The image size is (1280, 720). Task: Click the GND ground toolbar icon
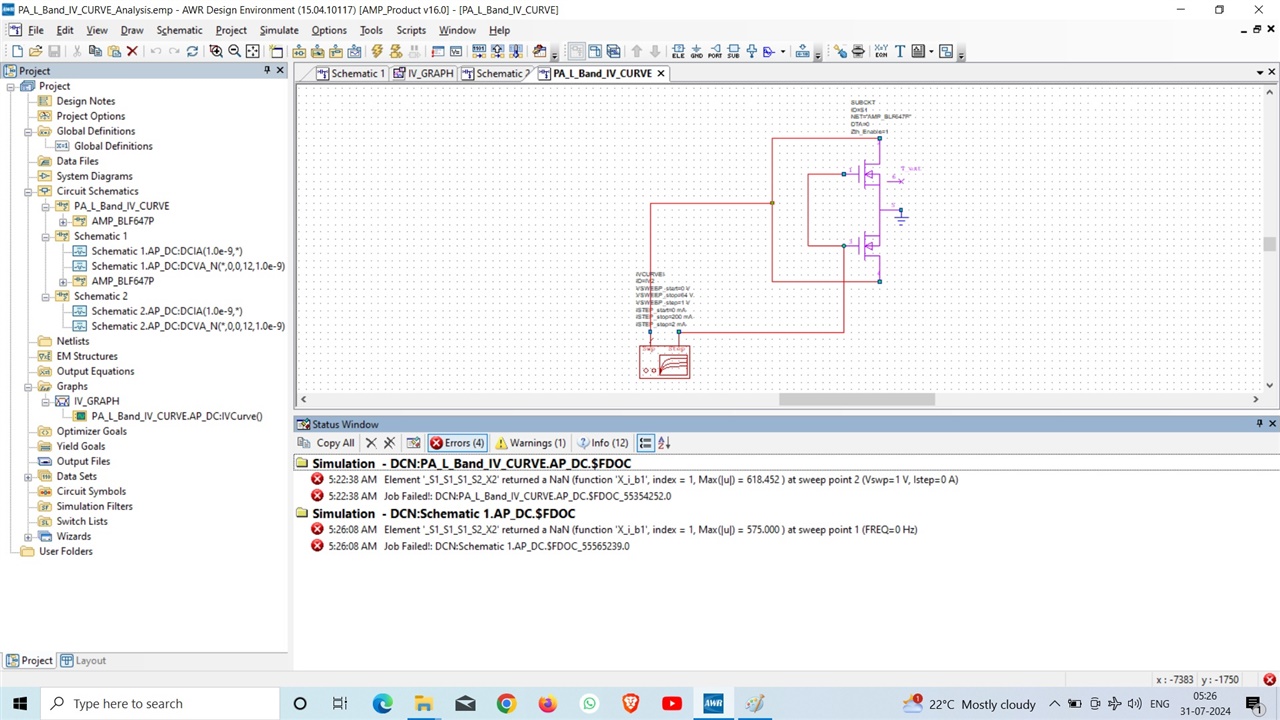click(x=696, y=51)
